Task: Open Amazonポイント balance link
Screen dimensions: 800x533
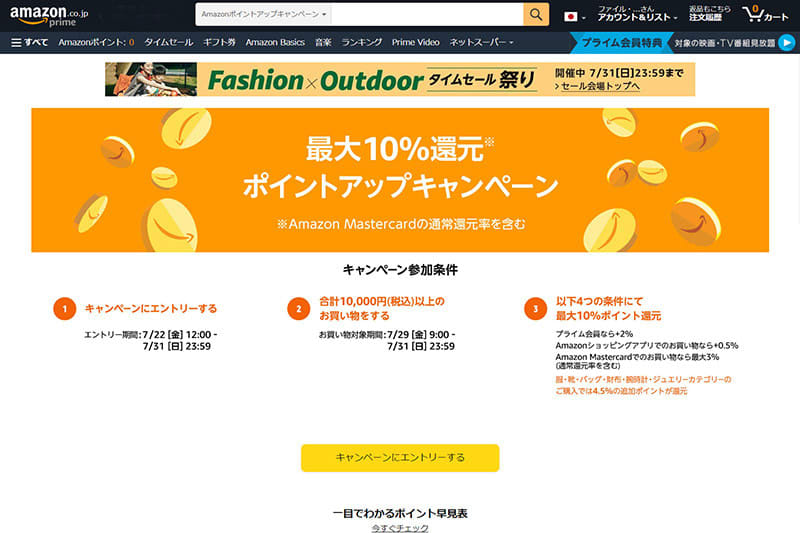Action: tap(96, 42)
